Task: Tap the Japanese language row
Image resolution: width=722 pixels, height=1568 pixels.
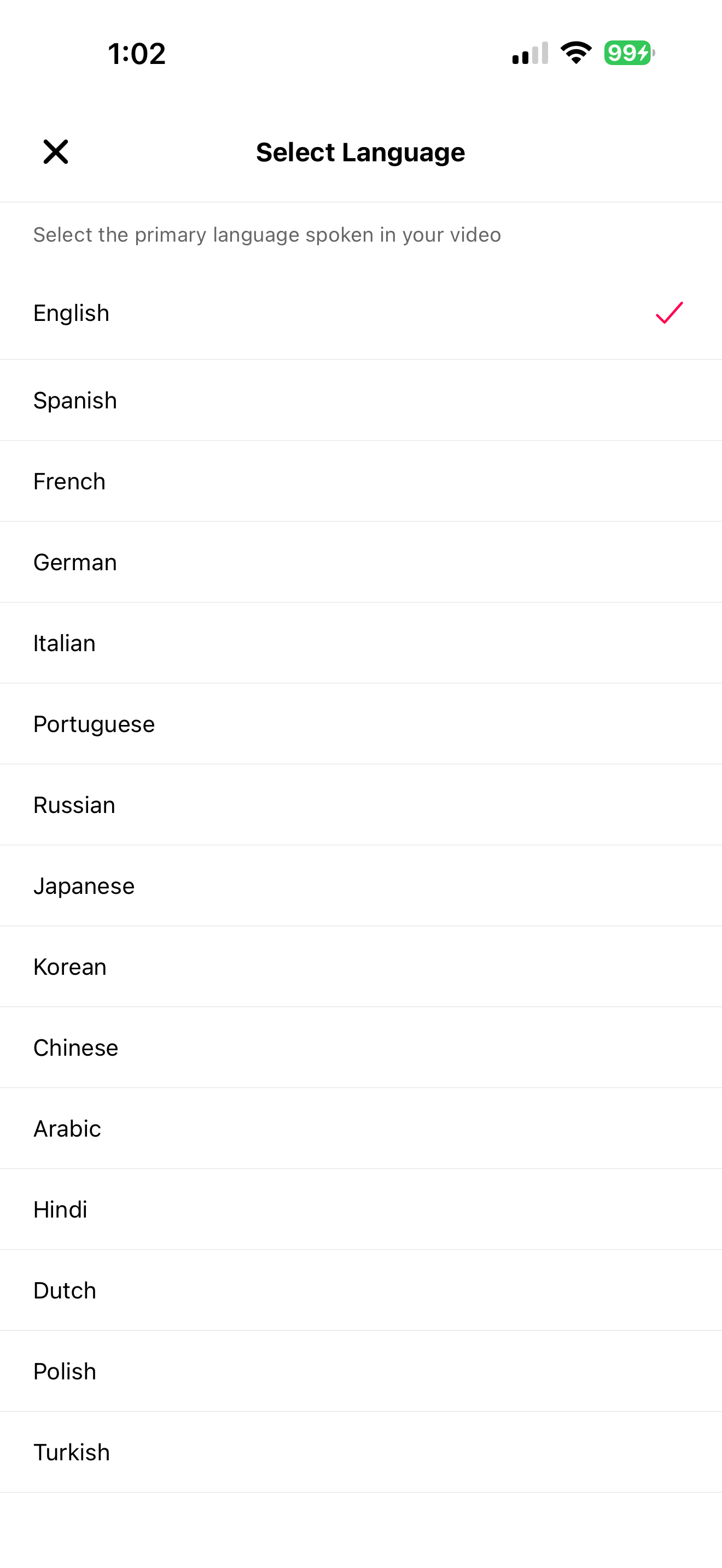Action: 84,886
